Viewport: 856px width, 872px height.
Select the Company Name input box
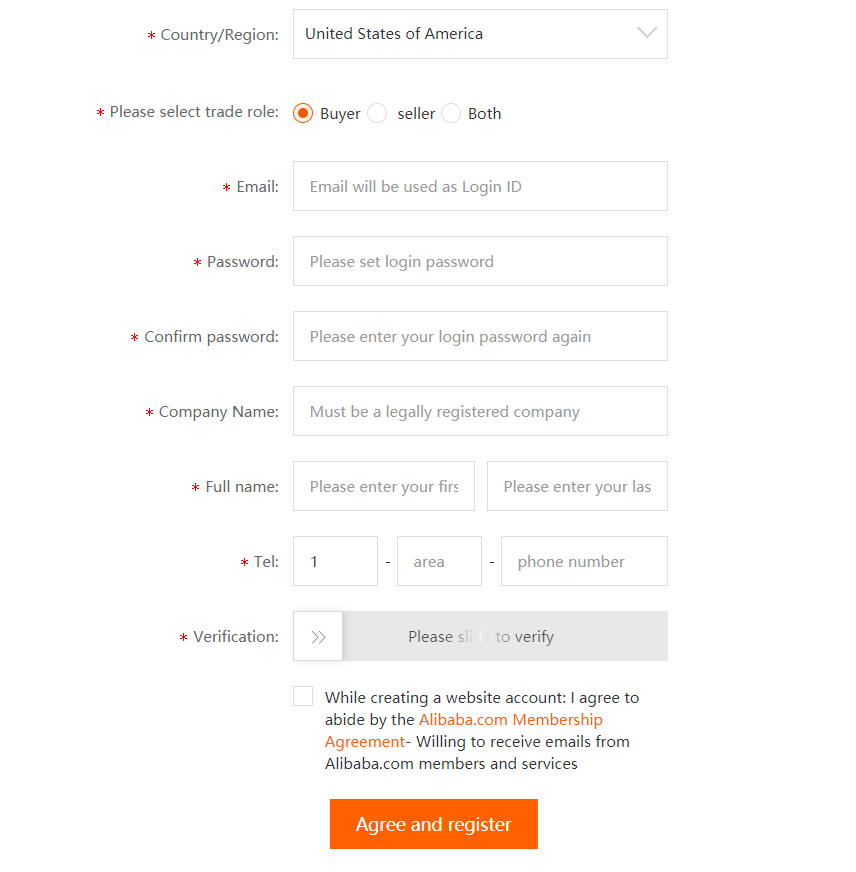(x=480, y=411)
